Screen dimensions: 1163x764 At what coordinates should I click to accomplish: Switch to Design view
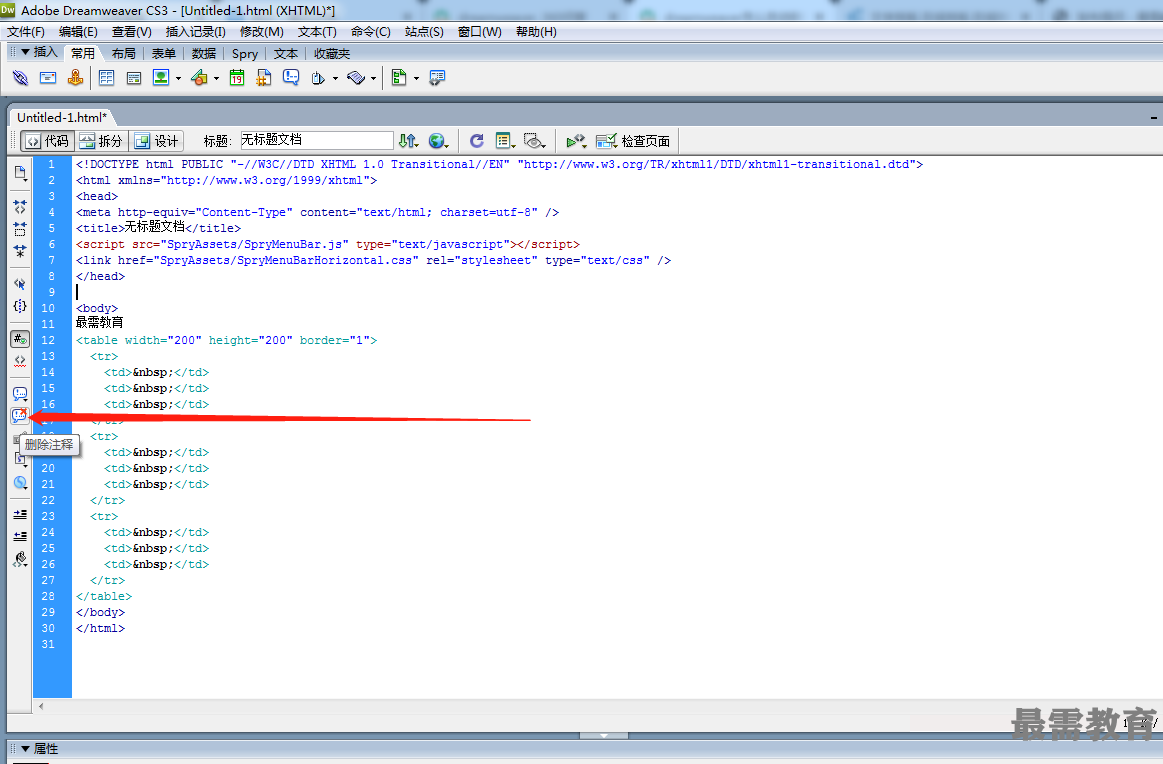(157, 141)
